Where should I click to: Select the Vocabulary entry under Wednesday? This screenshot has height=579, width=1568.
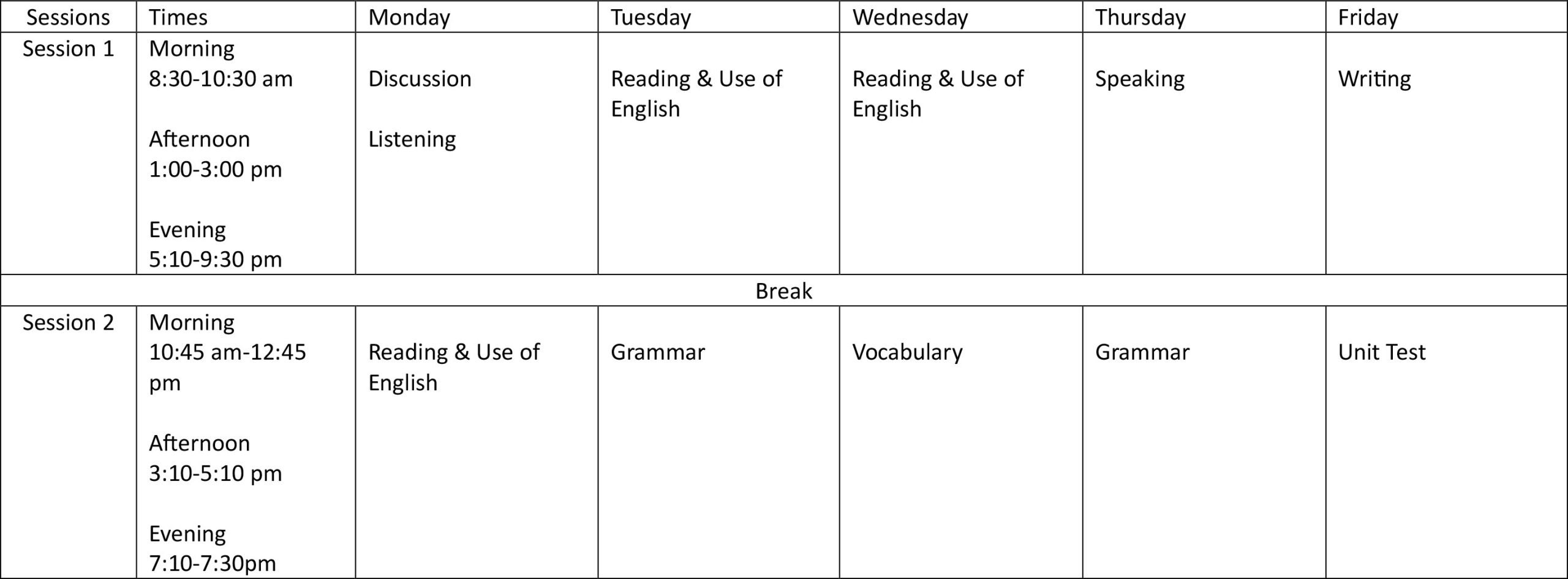click(907, 353)
